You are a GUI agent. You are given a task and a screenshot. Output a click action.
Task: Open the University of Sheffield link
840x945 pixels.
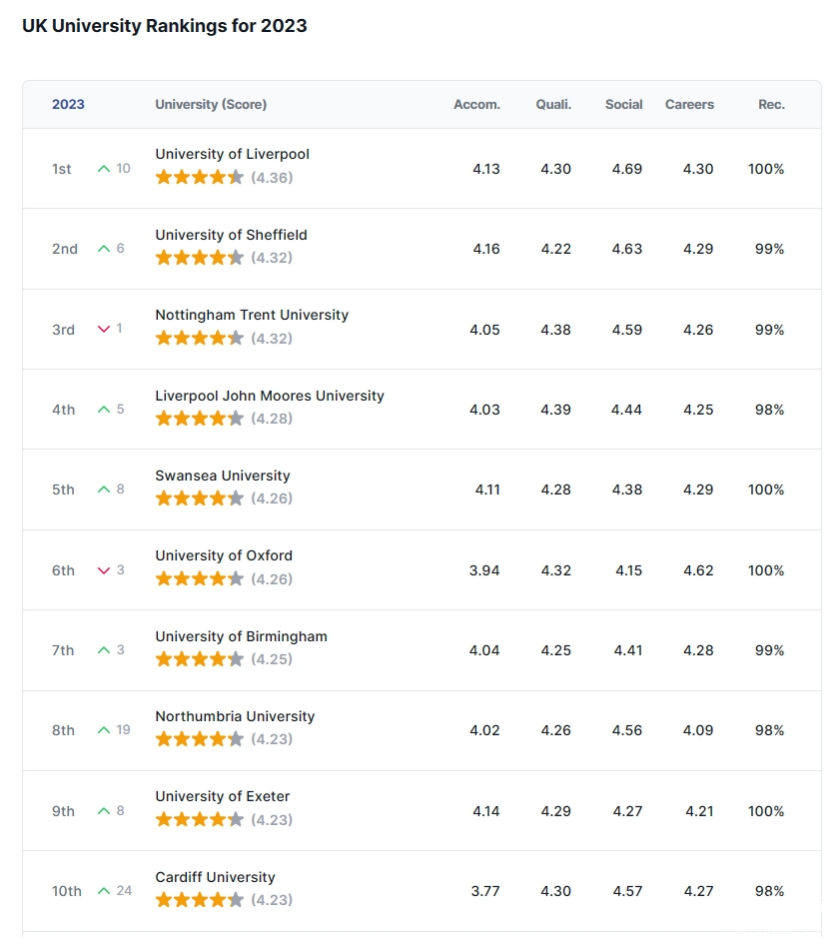231,235
